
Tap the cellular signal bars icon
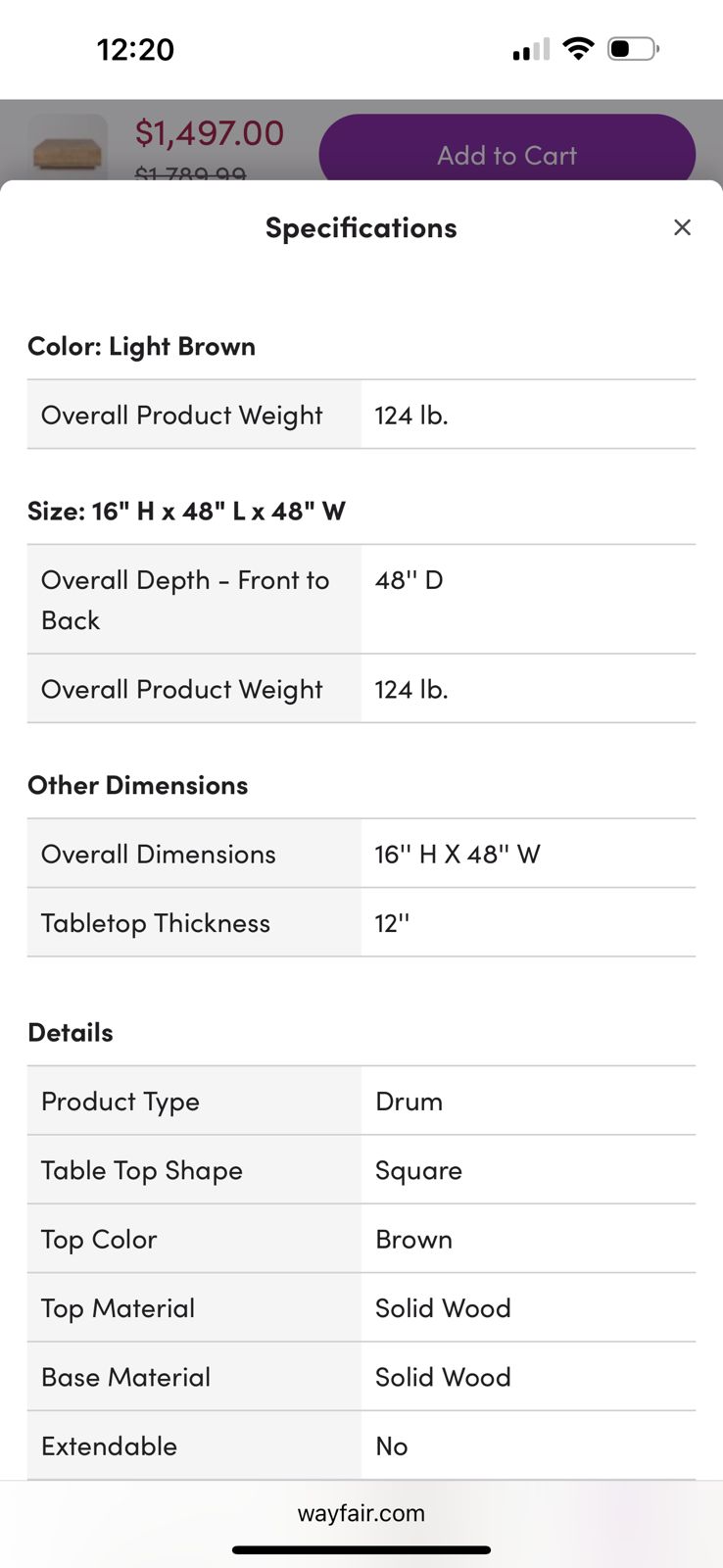531,49
